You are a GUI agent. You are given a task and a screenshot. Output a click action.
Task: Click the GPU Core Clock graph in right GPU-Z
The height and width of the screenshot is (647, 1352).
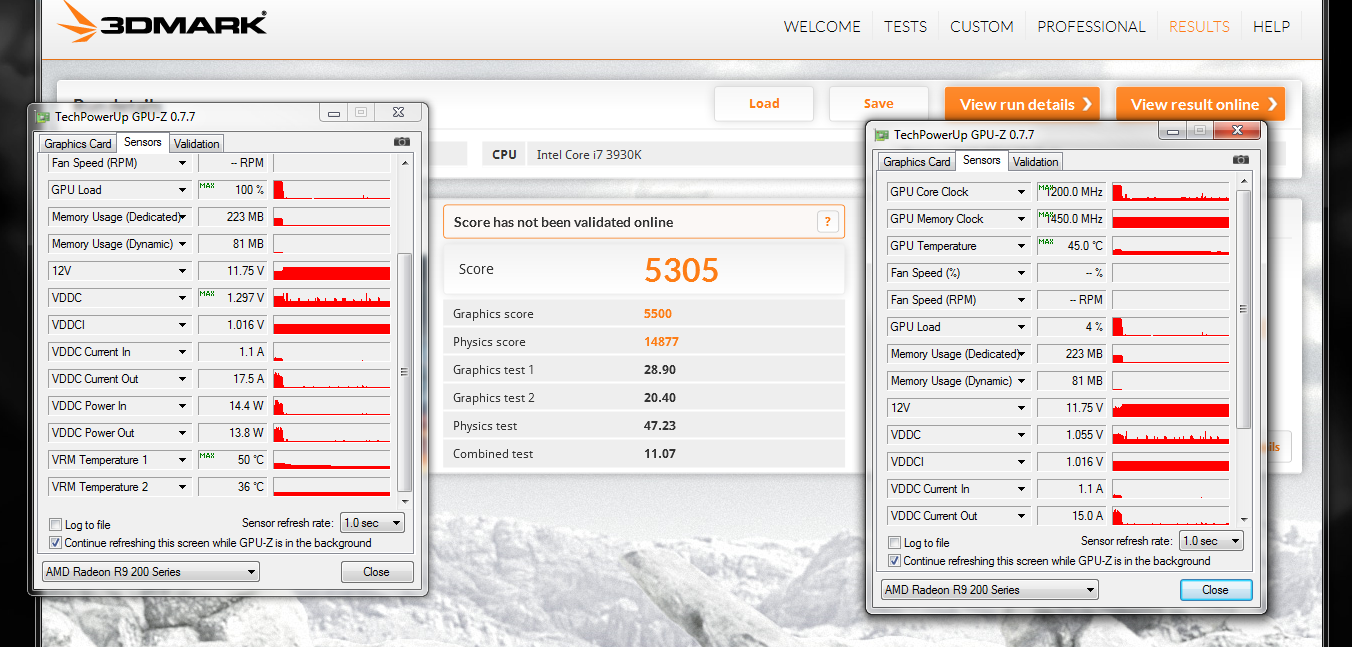point(1170,192)
